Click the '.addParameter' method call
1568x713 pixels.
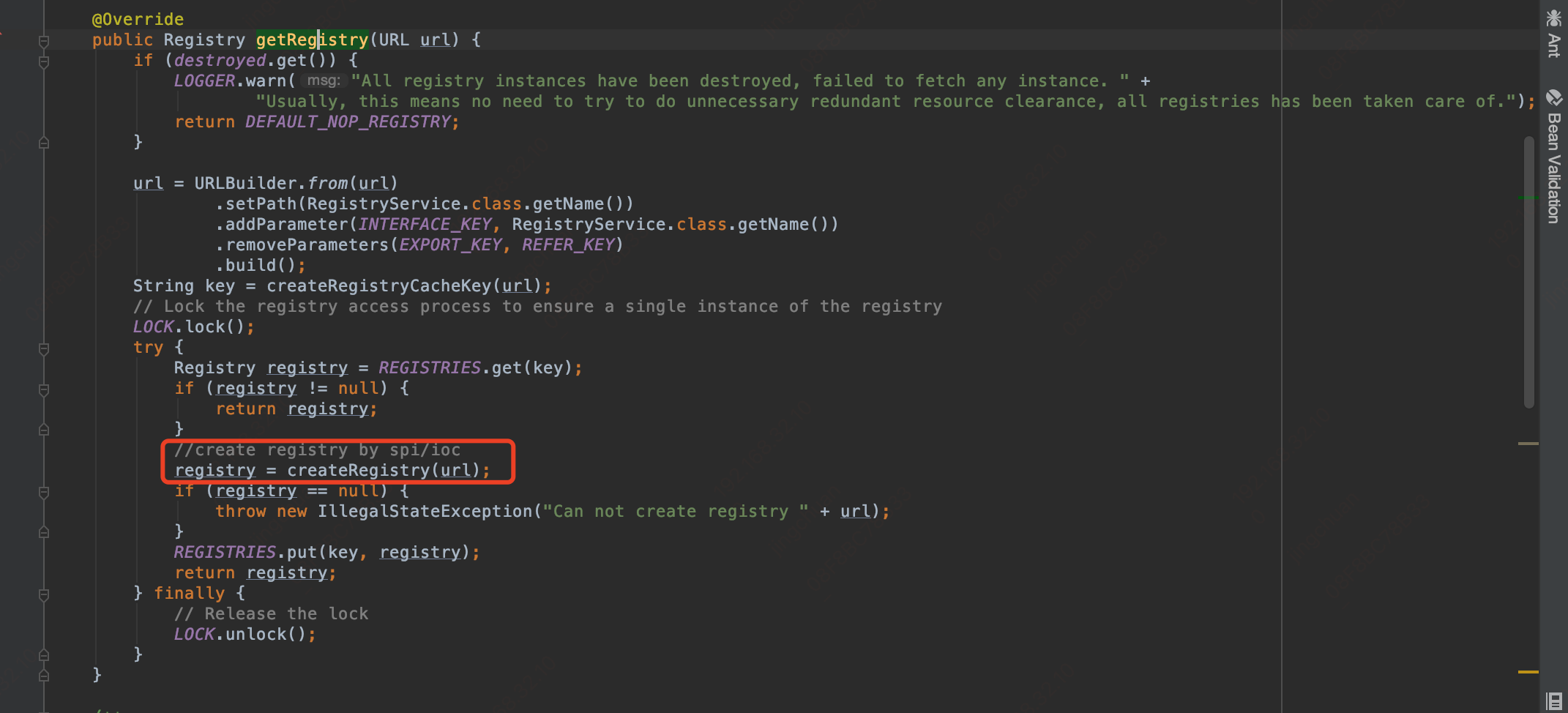281,224
